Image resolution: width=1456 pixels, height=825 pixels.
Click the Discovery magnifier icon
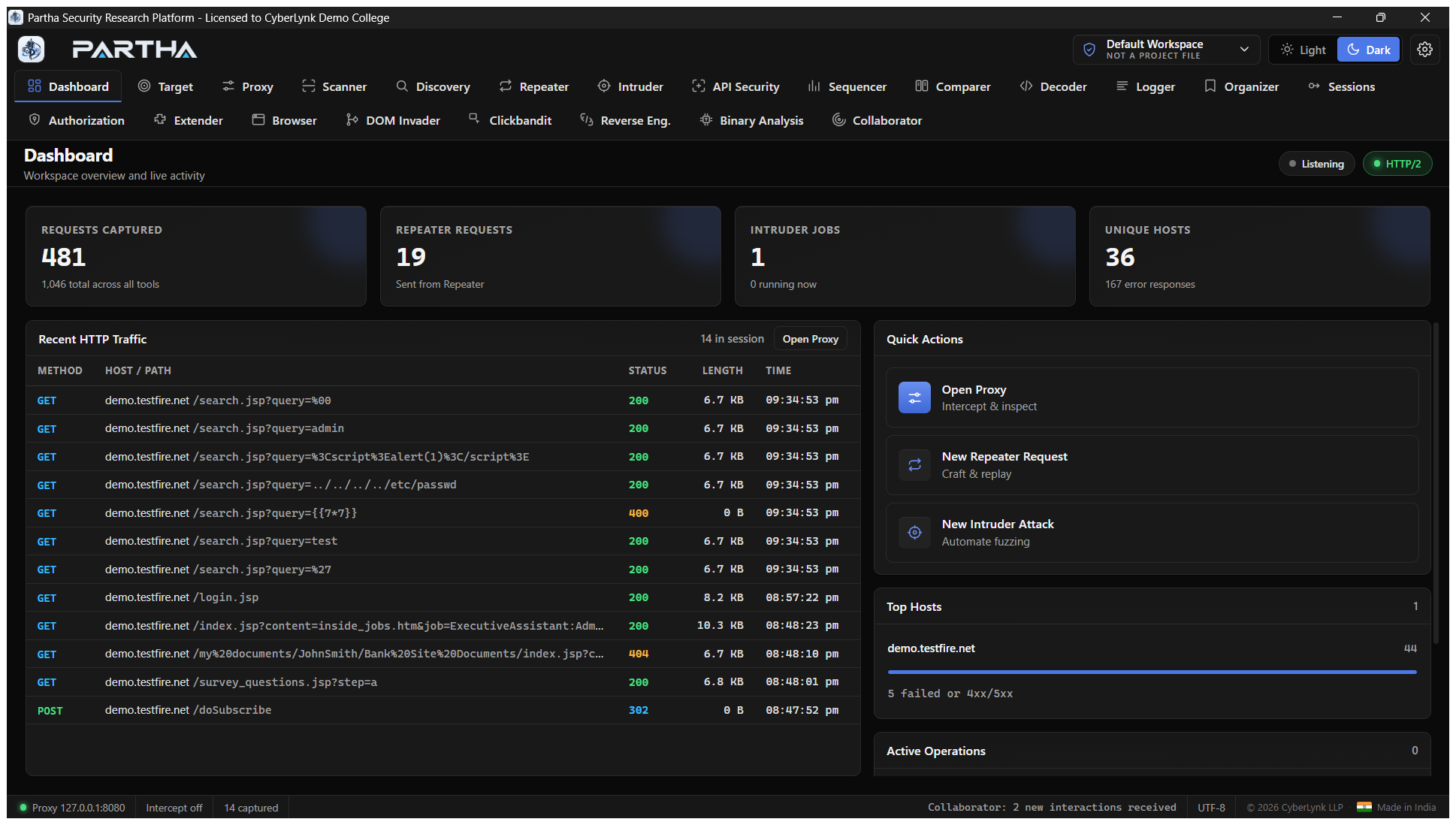[403, 86]
